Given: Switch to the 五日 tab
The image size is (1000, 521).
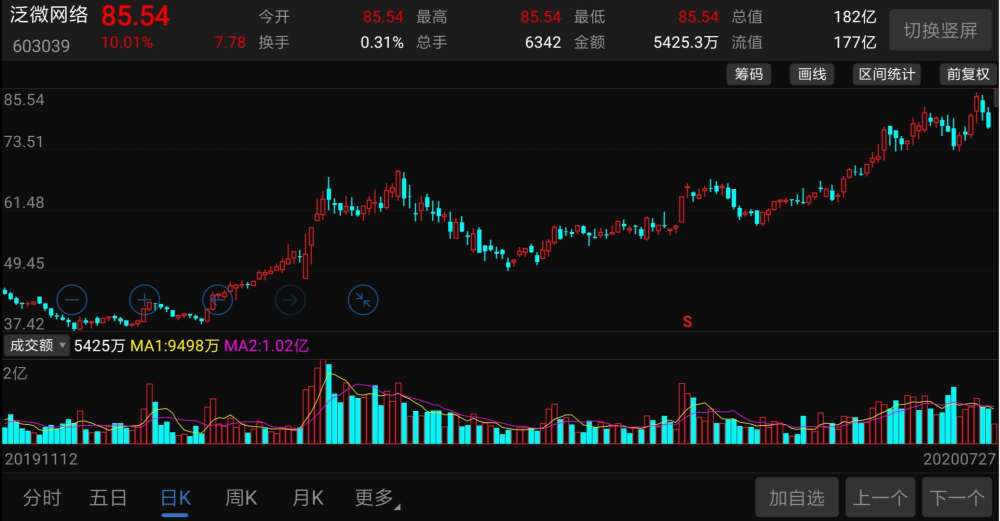Looking at the screenshot, I should (x=108, y=497).
